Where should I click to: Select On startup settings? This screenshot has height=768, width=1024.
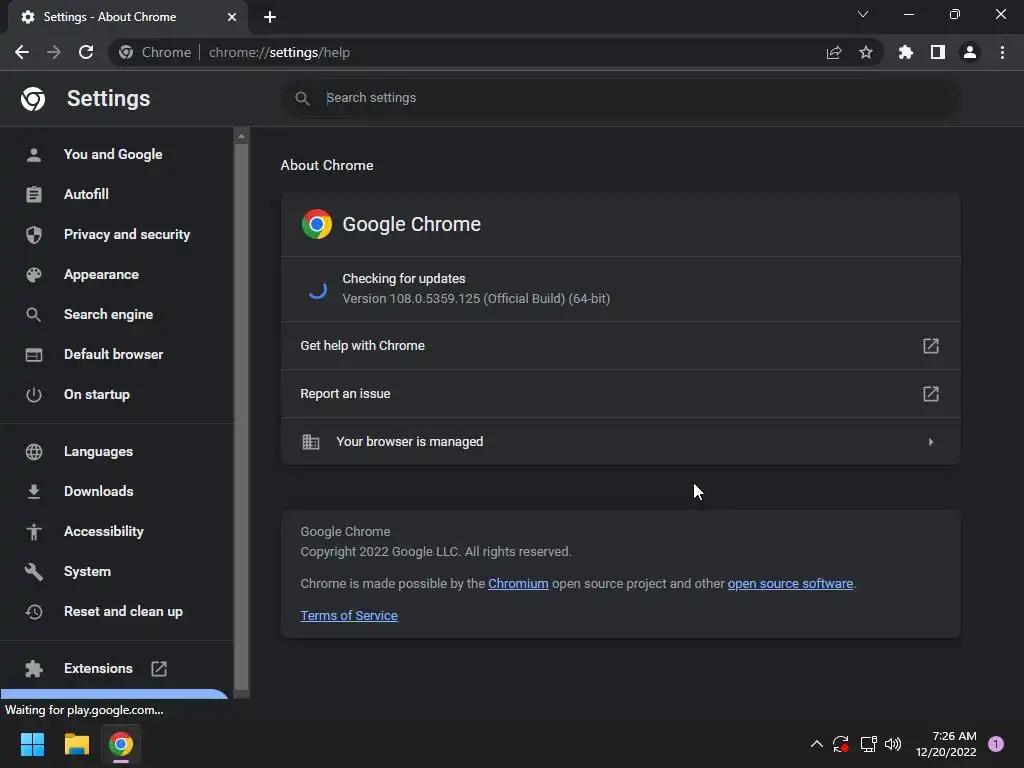[116, 394]
